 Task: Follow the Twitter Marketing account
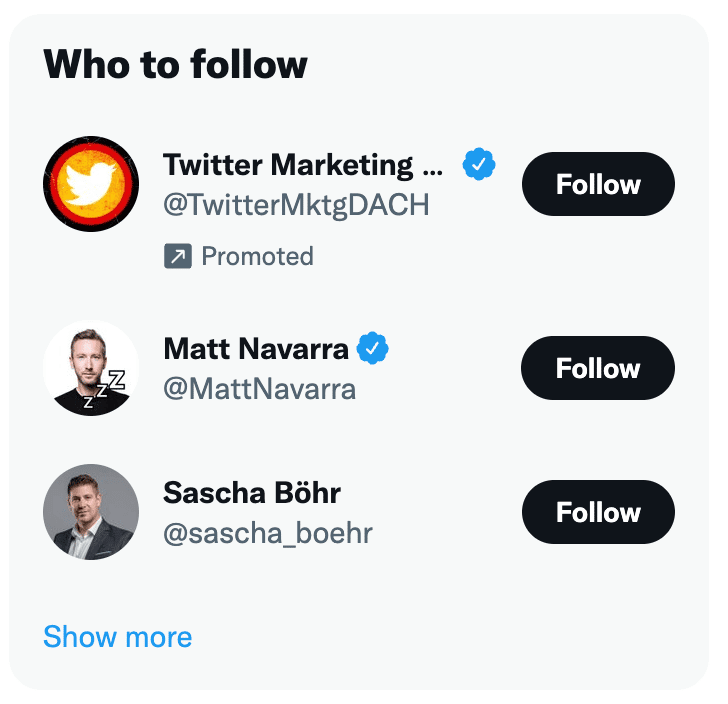[598, 184]
